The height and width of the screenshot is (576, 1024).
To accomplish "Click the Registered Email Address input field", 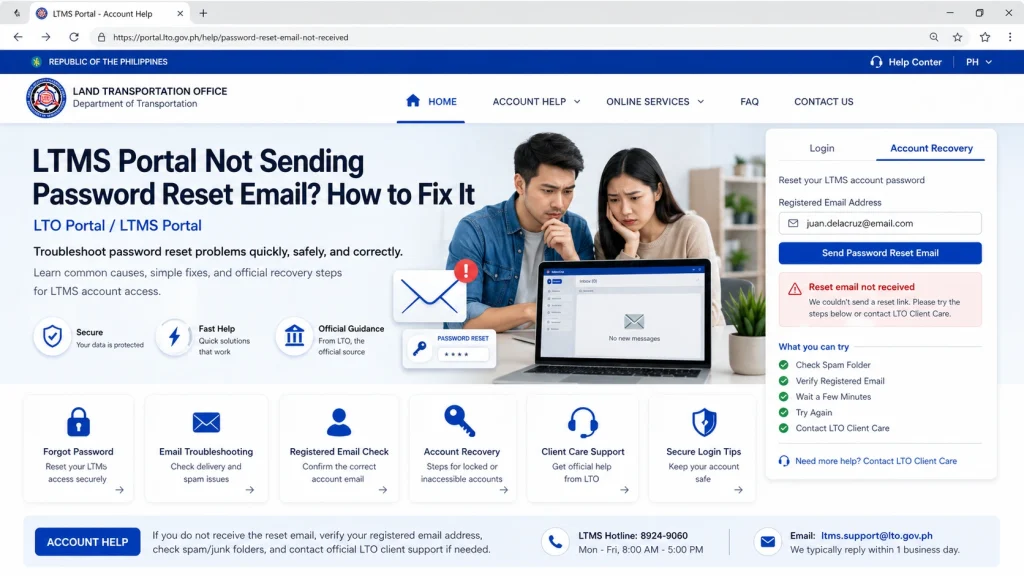I will (880, 223).
